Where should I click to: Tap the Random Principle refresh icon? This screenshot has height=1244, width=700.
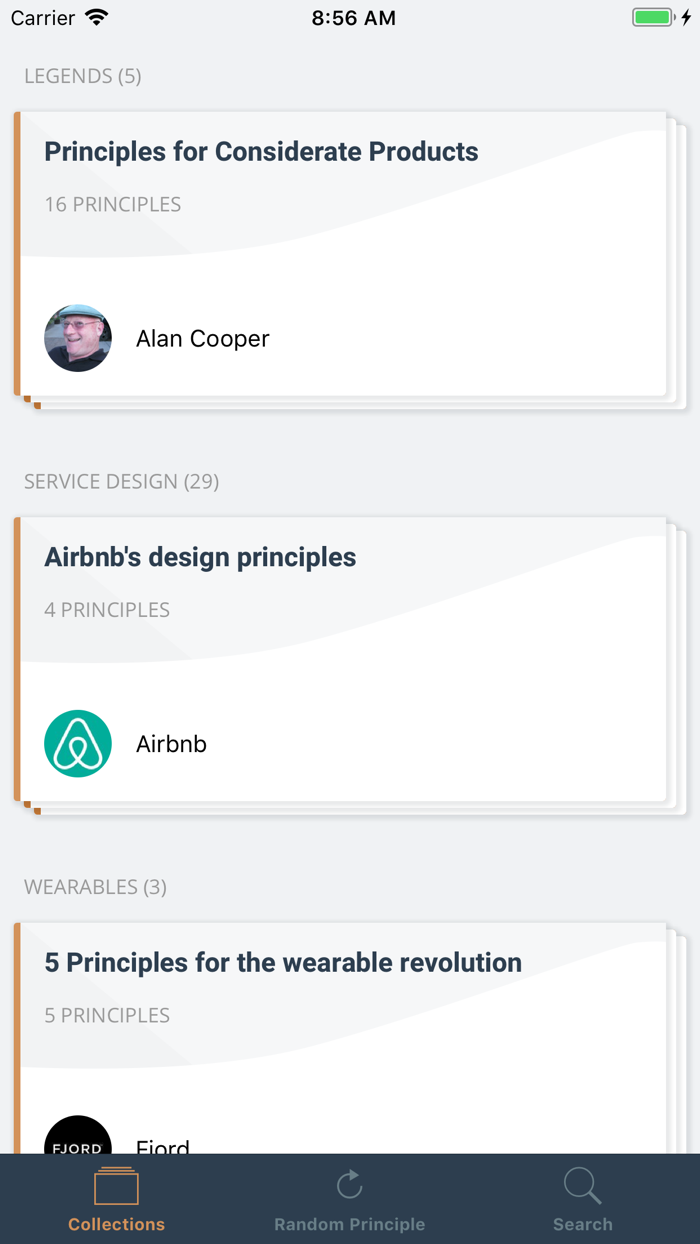349,1184
